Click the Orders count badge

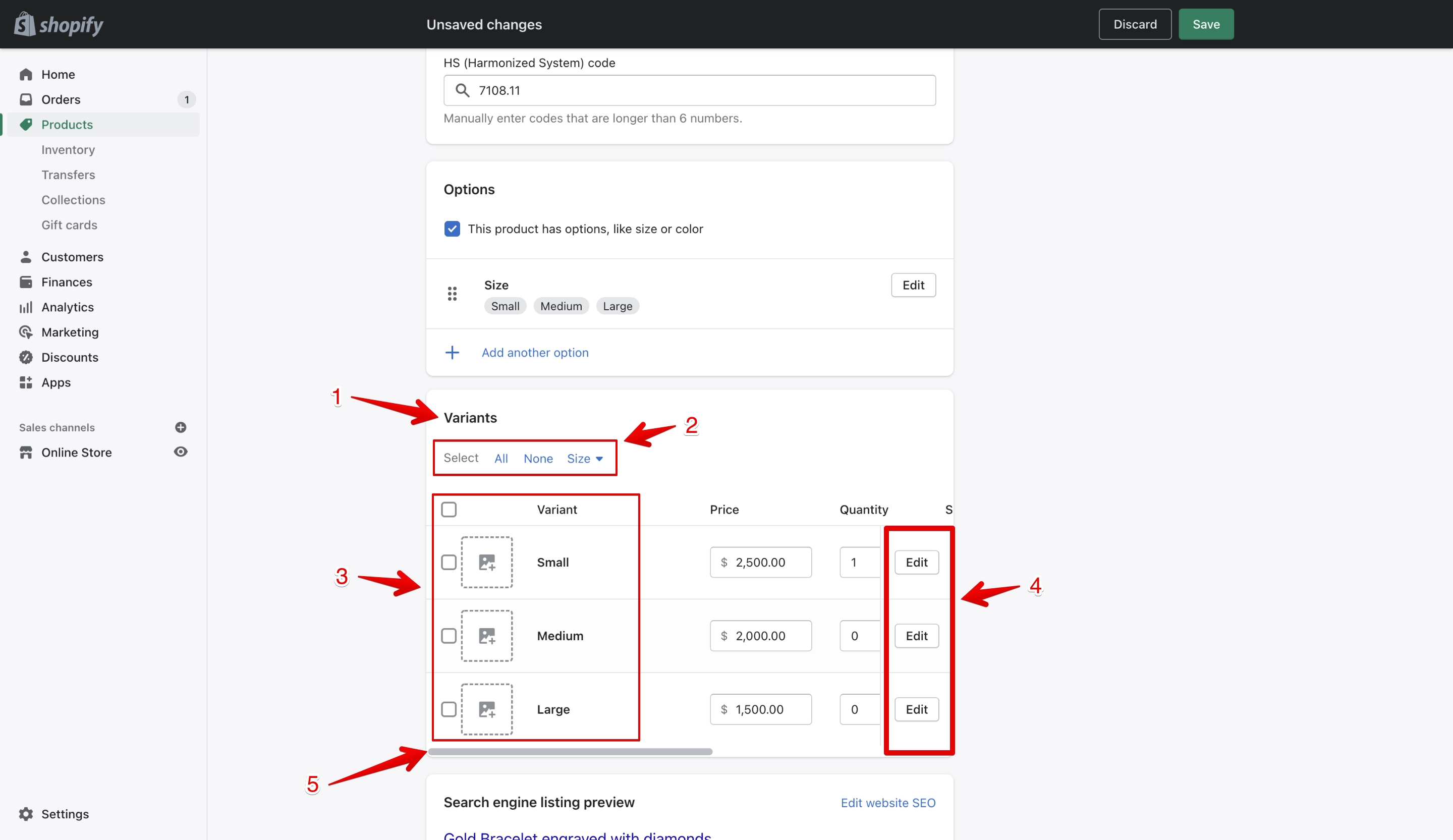click(186, 100)
